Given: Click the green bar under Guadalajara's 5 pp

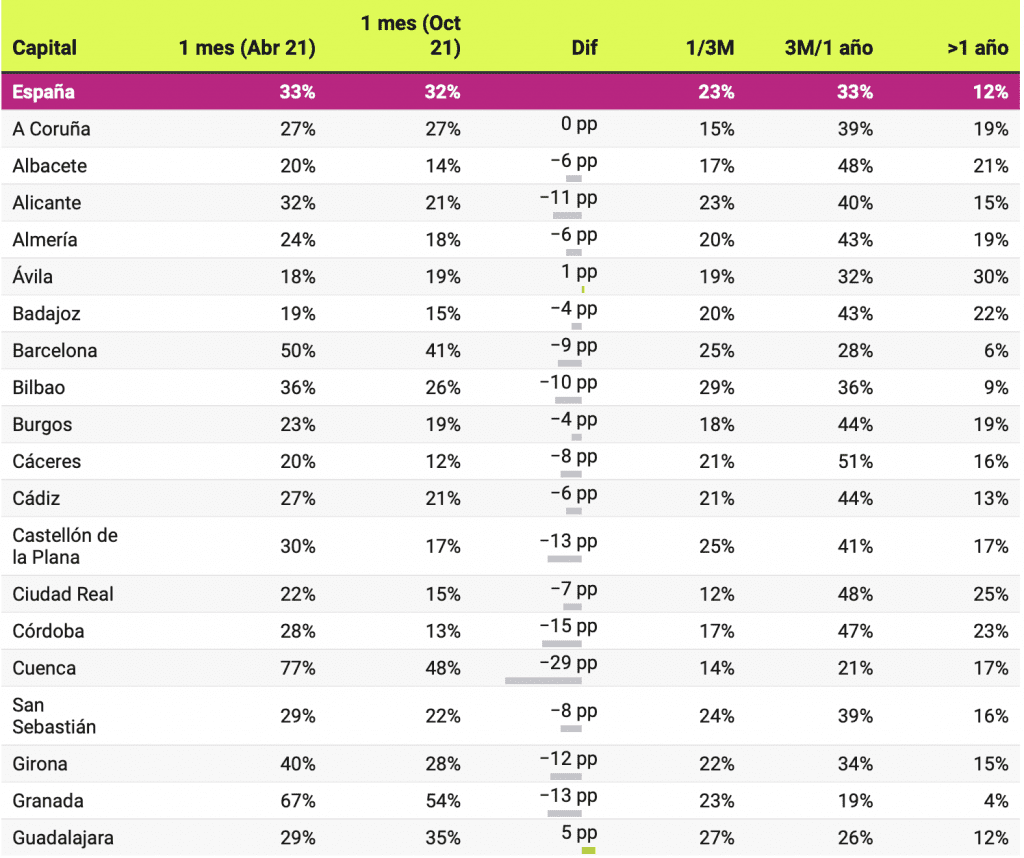Looking at the screenshot, I should 588,851.
